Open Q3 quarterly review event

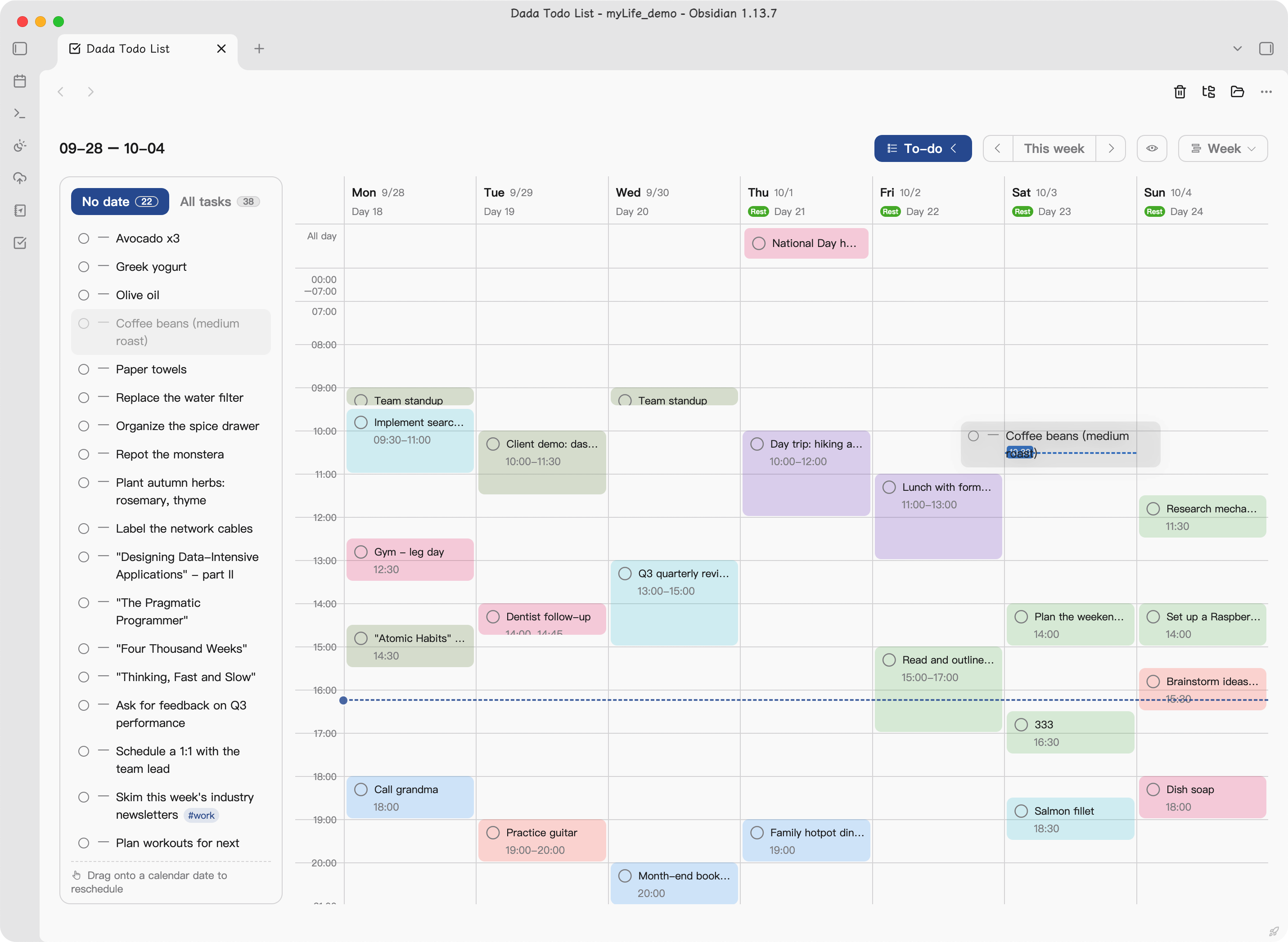(674, 603)
